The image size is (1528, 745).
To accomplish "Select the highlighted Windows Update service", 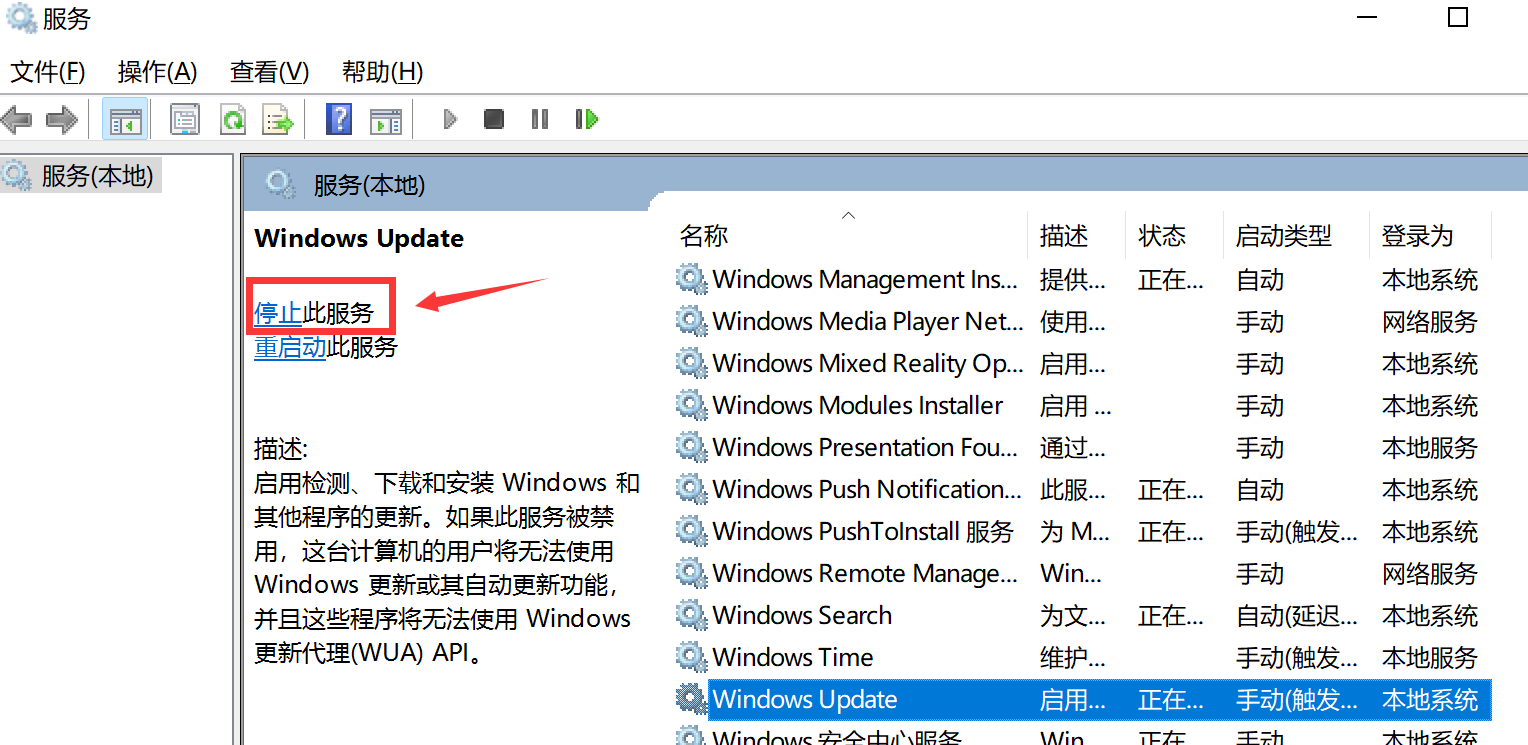I will pyautogui.click(x=1082, y=700).
